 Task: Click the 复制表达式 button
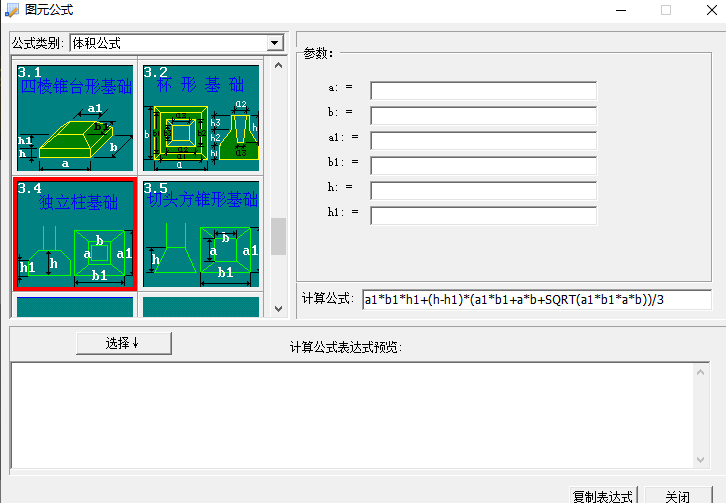click(603, 495)
